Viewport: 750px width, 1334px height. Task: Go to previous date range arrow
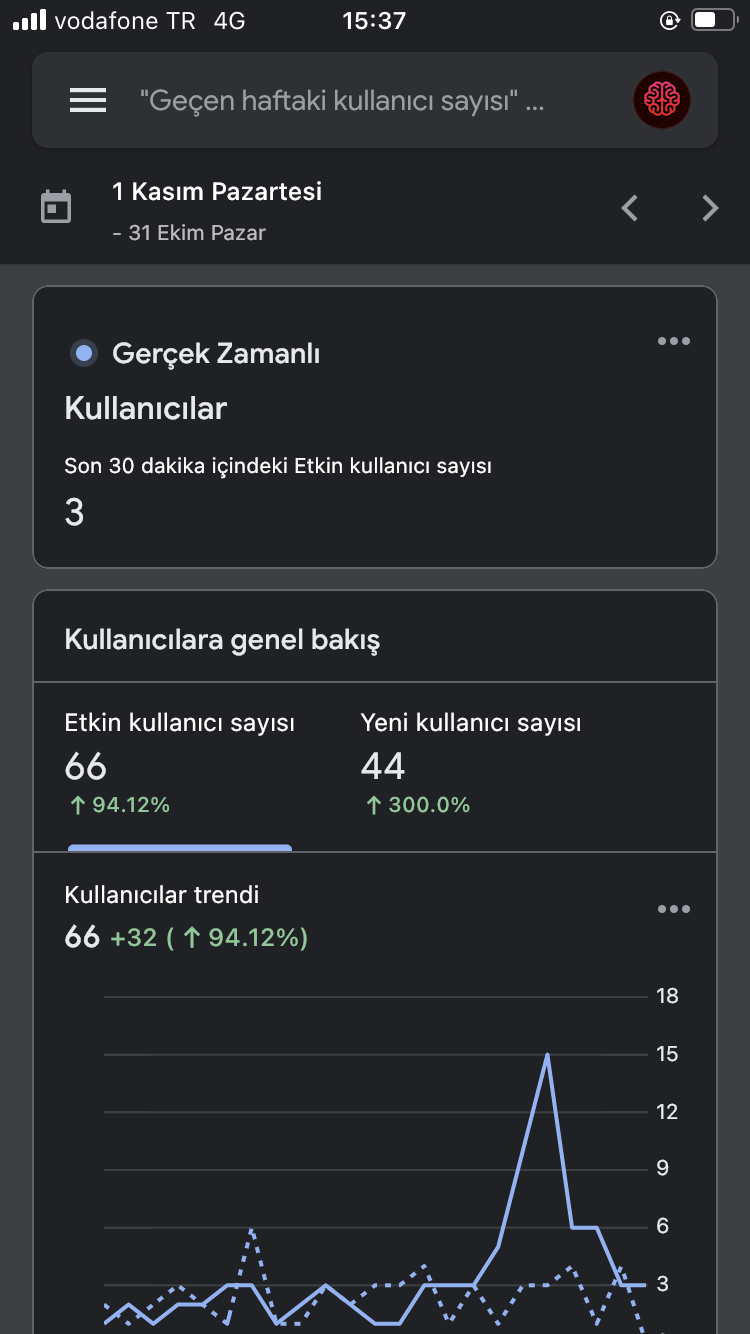(630, 208)
